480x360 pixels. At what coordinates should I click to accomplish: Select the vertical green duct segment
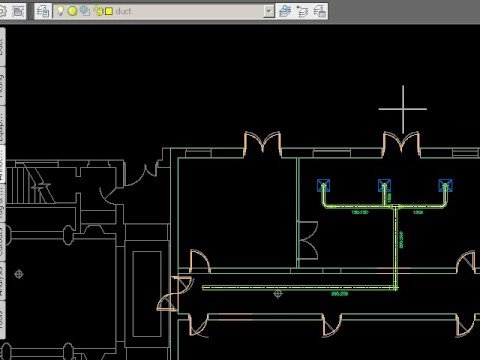tap(396, 247)
